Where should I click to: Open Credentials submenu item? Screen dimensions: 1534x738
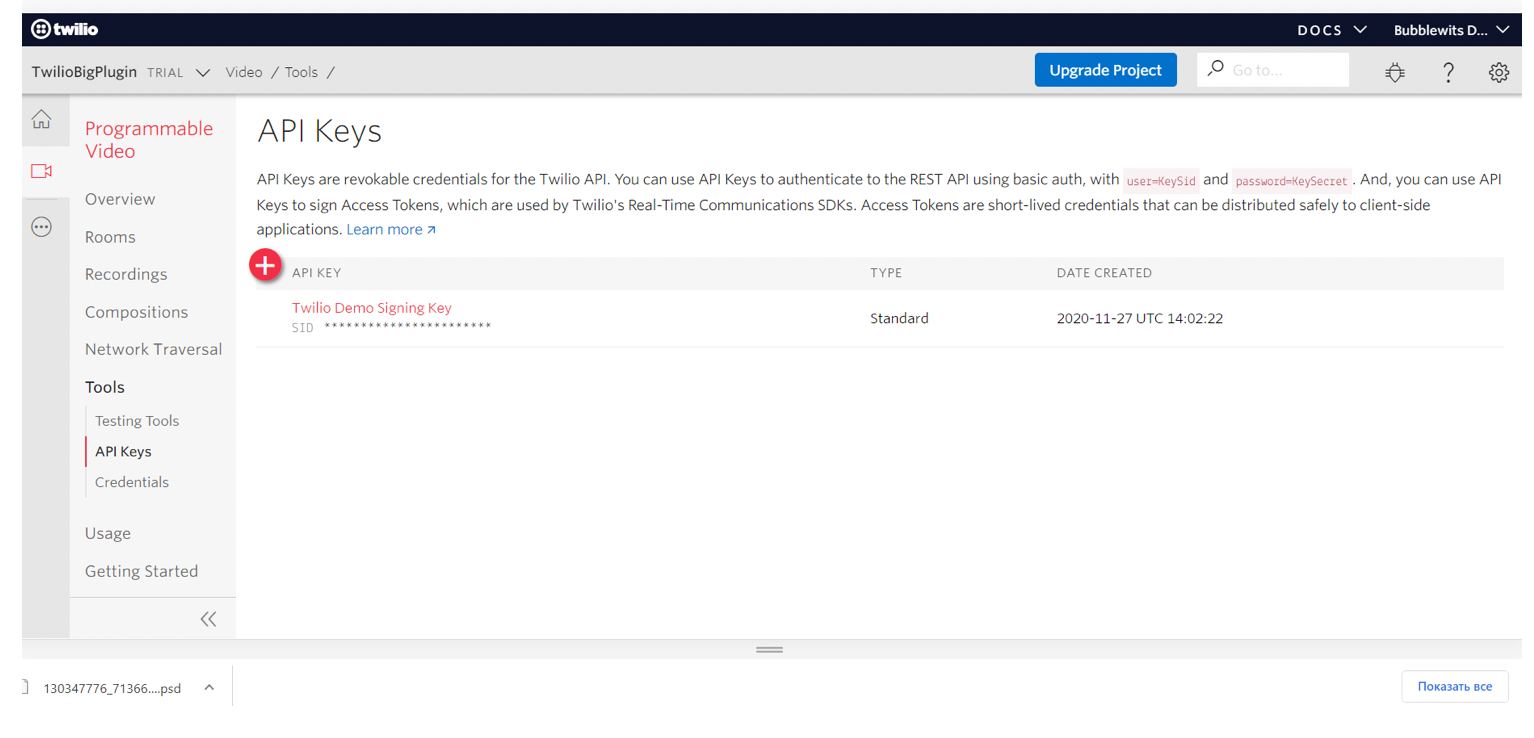pos(132,482)
